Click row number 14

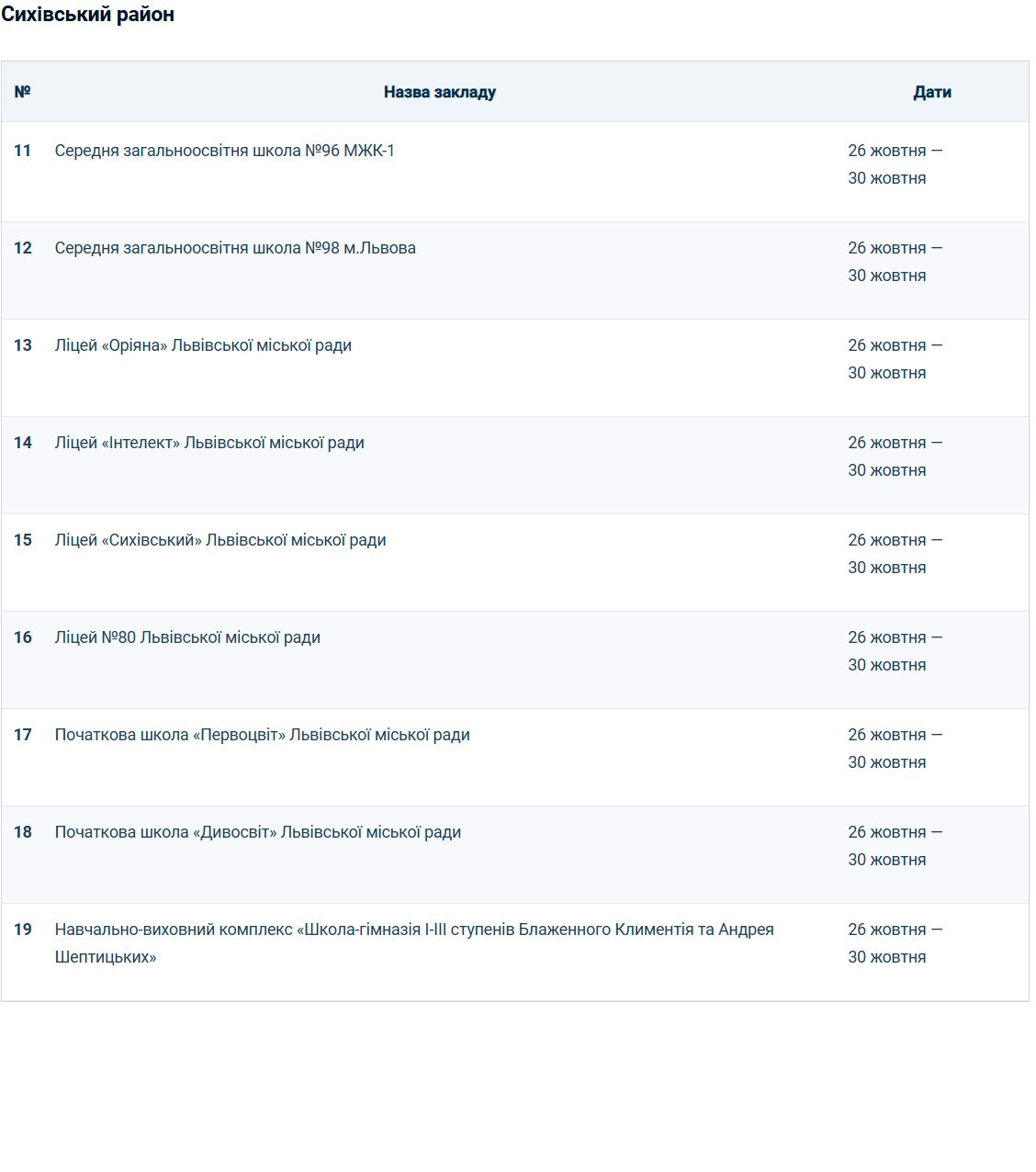(x=23, y=443)
